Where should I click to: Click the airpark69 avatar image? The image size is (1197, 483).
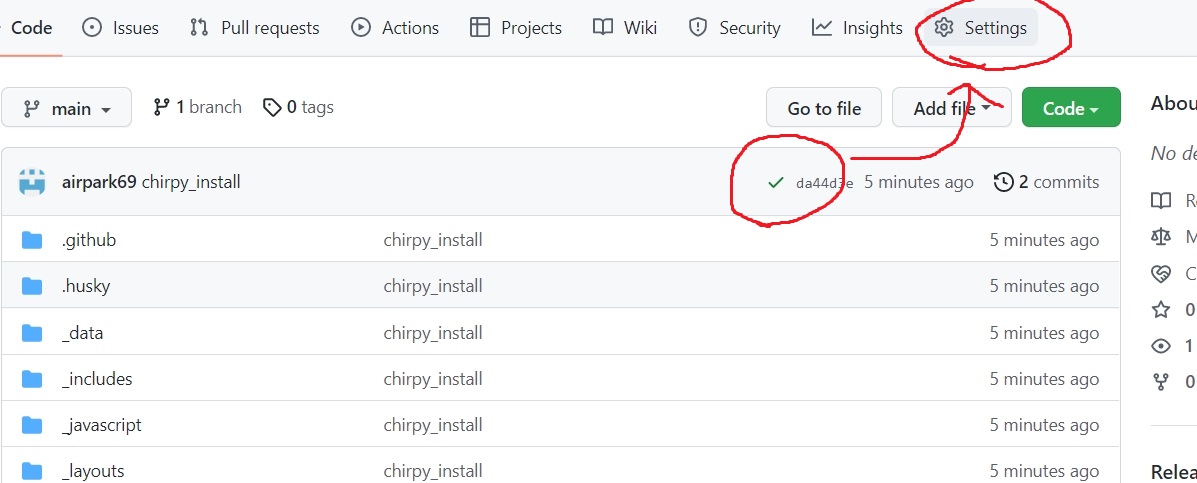point(32,182)
